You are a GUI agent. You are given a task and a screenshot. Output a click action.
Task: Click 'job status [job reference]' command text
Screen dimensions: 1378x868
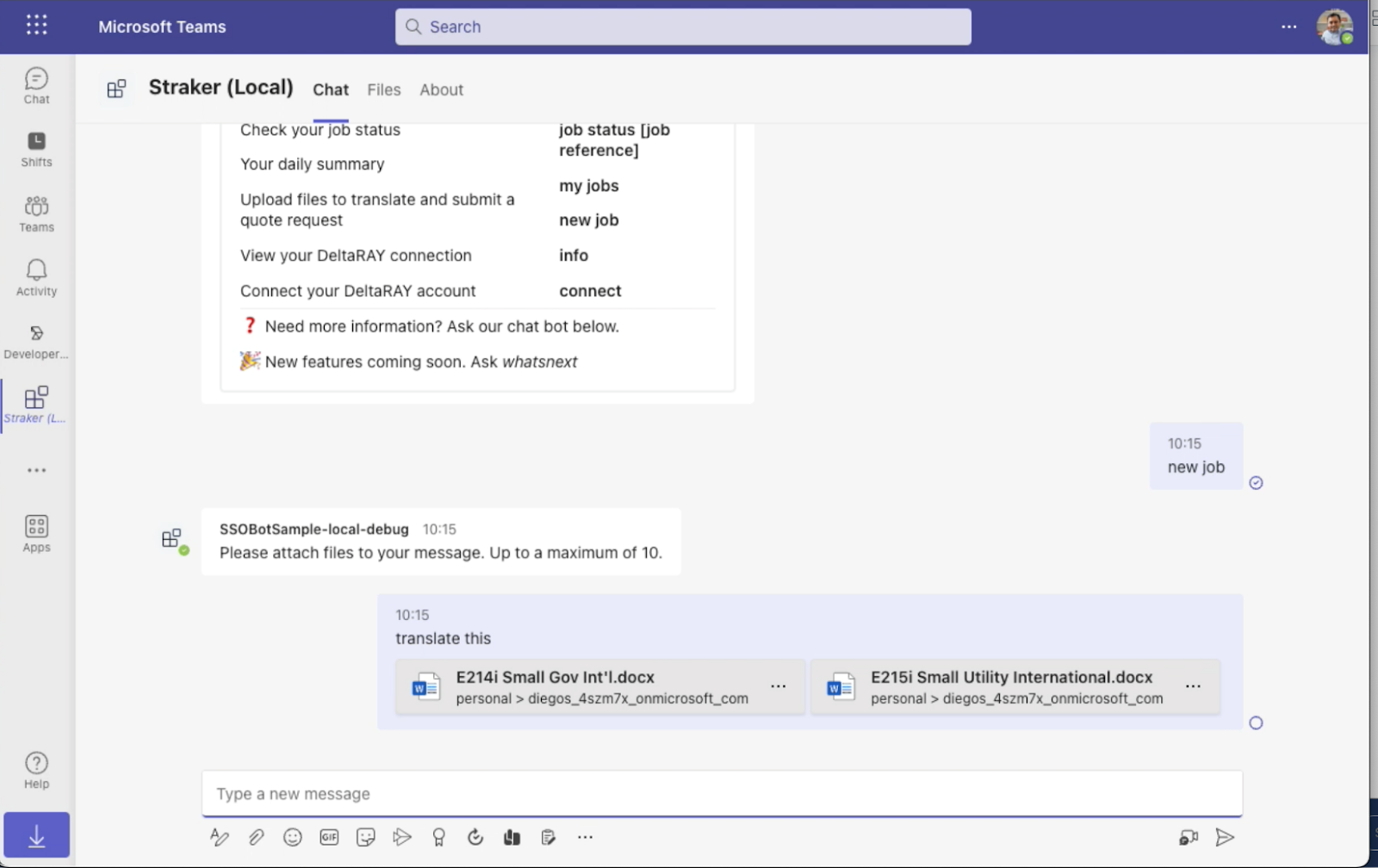coord(614,140)
